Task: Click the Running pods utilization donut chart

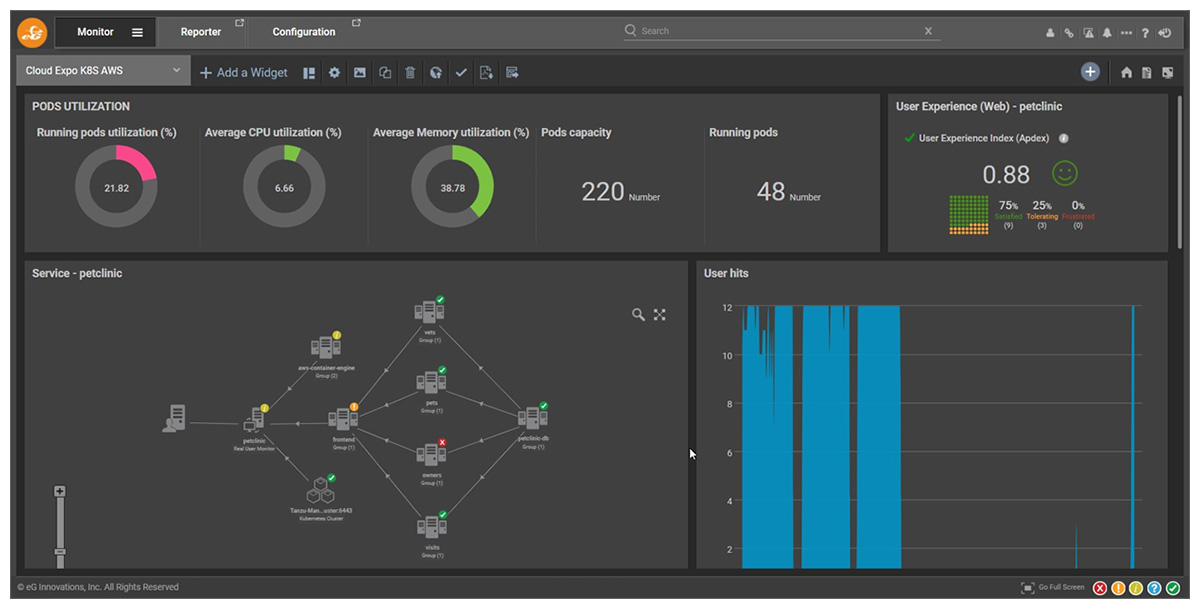Action: click(116, 187)
